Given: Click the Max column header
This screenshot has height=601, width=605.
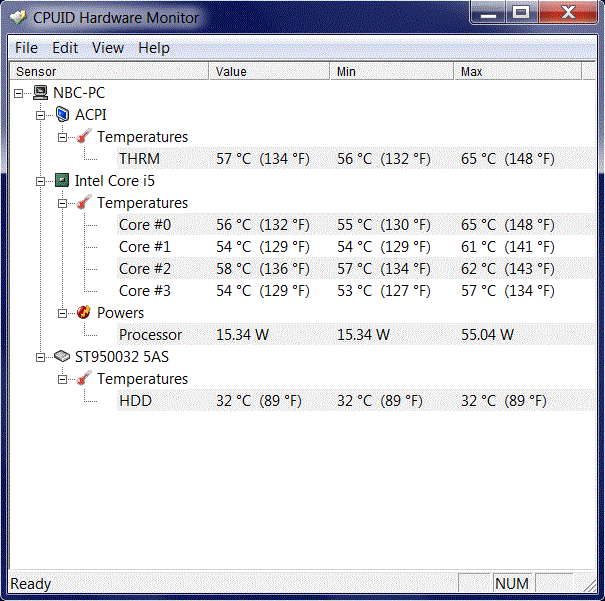Looking at the screenshot, I should tap(518, 71).
